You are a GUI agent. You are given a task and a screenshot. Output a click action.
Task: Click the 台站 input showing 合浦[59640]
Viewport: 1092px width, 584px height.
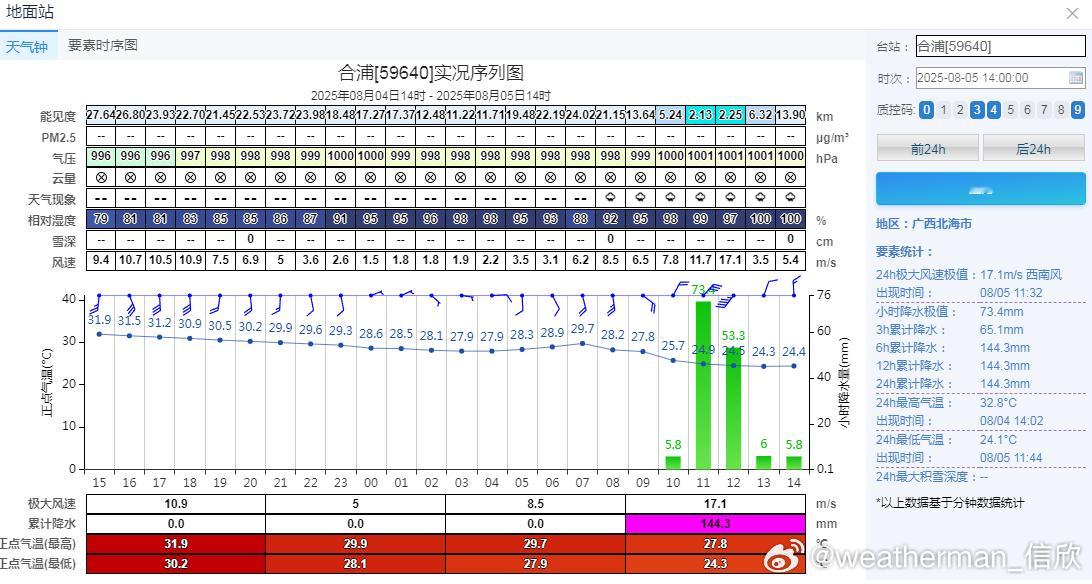click(1000, 47)
